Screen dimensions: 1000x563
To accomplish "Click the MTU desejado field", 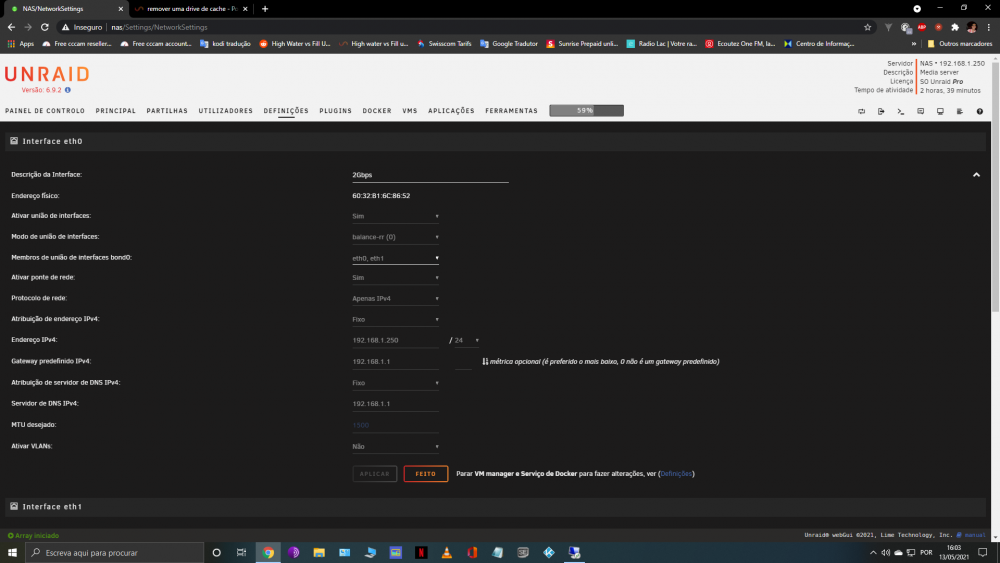I will coord(395,425).
